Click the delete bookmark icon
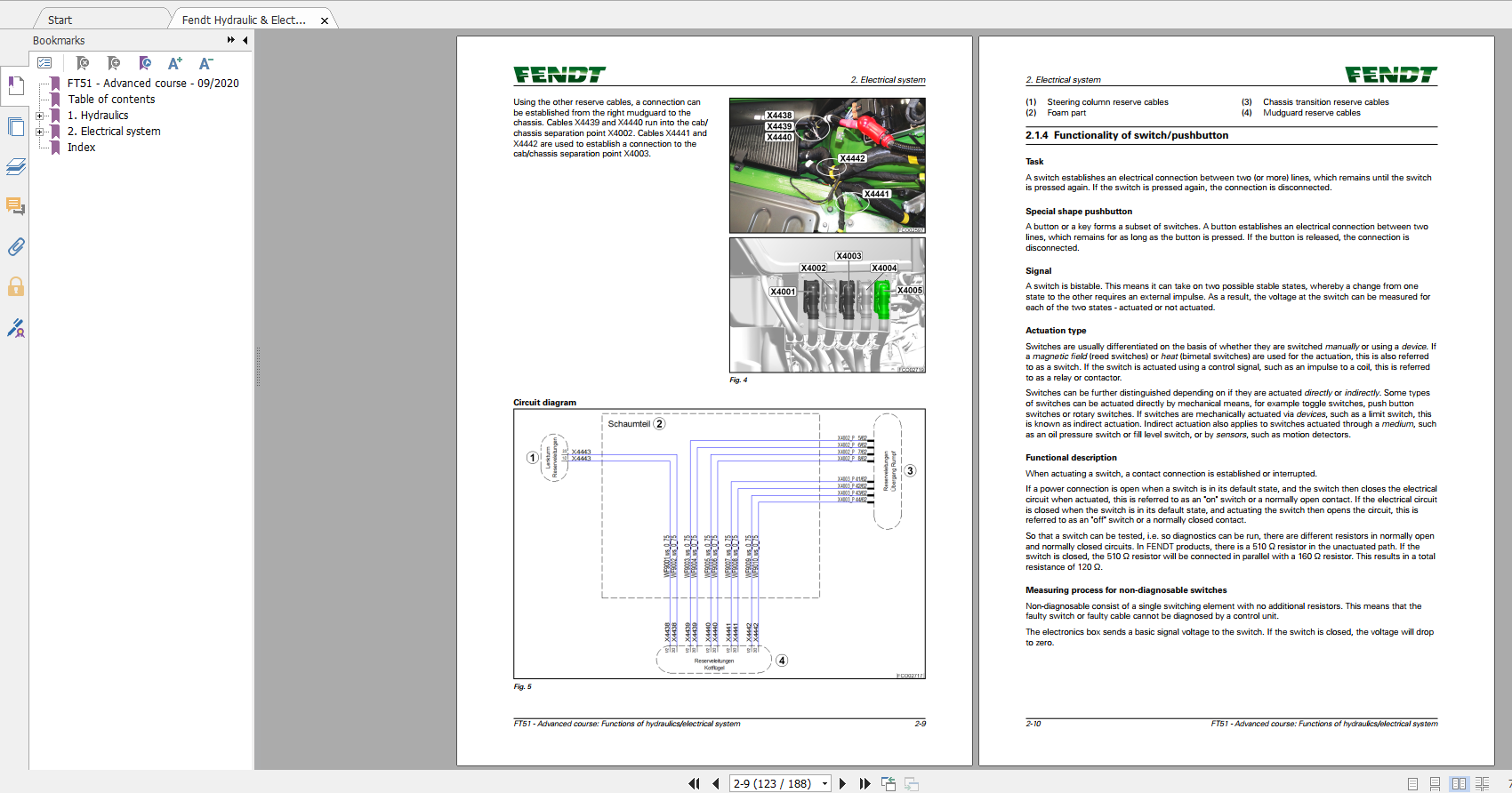1512x793 pixels. pyautogui.click(x=83, y=63)
